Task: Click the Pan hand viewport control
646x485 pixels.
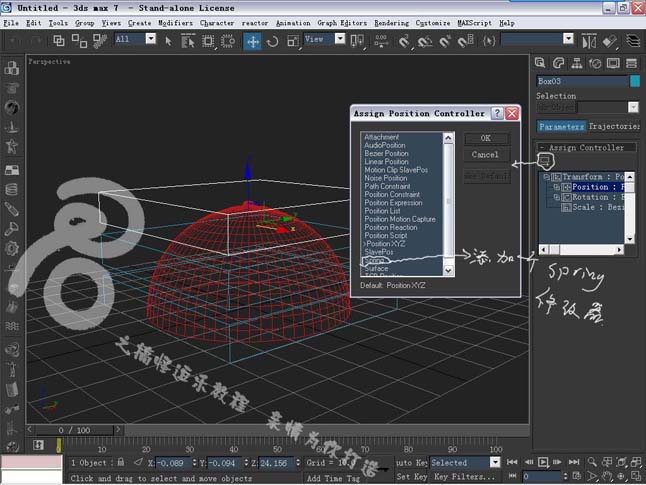Action: point(606,476)
